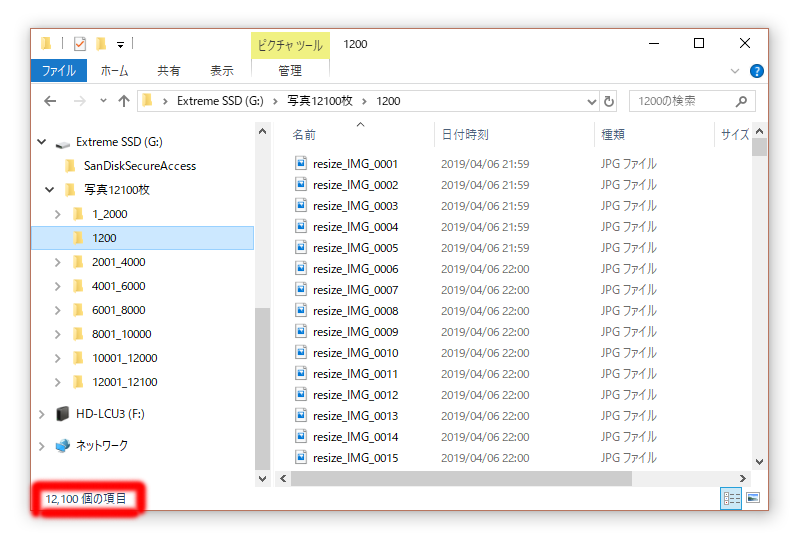Select HD-LCU3 (F:) drive
Viewport: 800px width, 550px height.
[110, 414]
